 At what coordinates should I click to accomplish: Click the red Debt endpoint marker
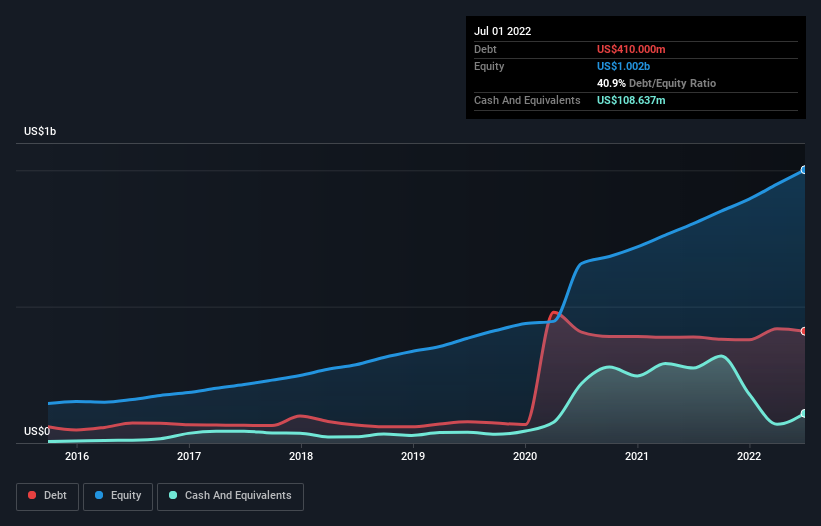[804, 331]
